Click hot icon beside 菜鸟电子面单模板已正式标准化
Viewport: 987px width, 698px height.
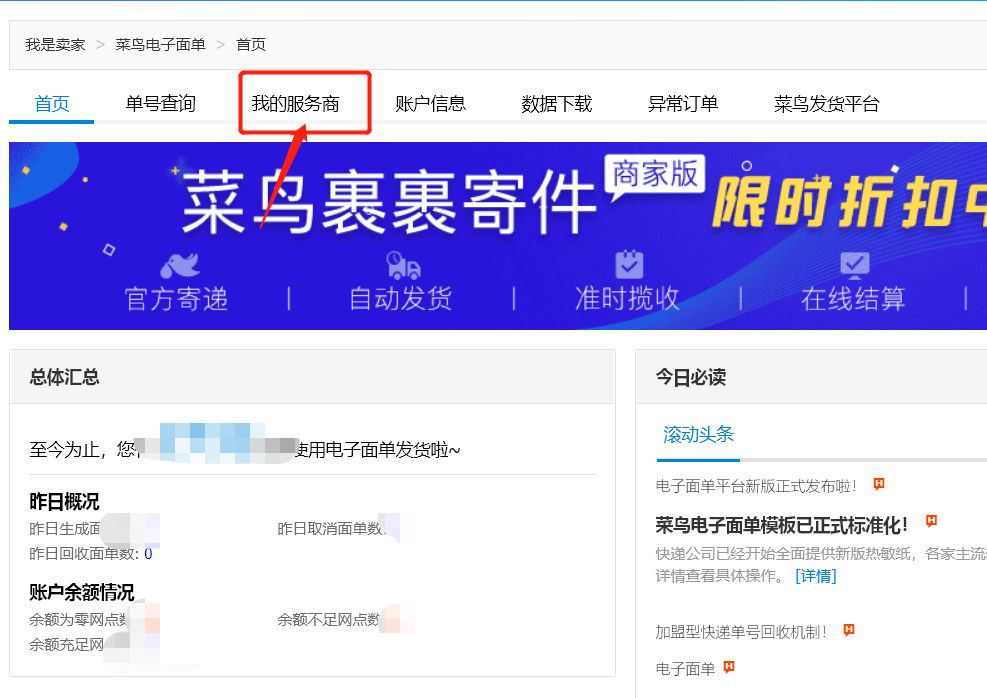click(x=932, y=521)
